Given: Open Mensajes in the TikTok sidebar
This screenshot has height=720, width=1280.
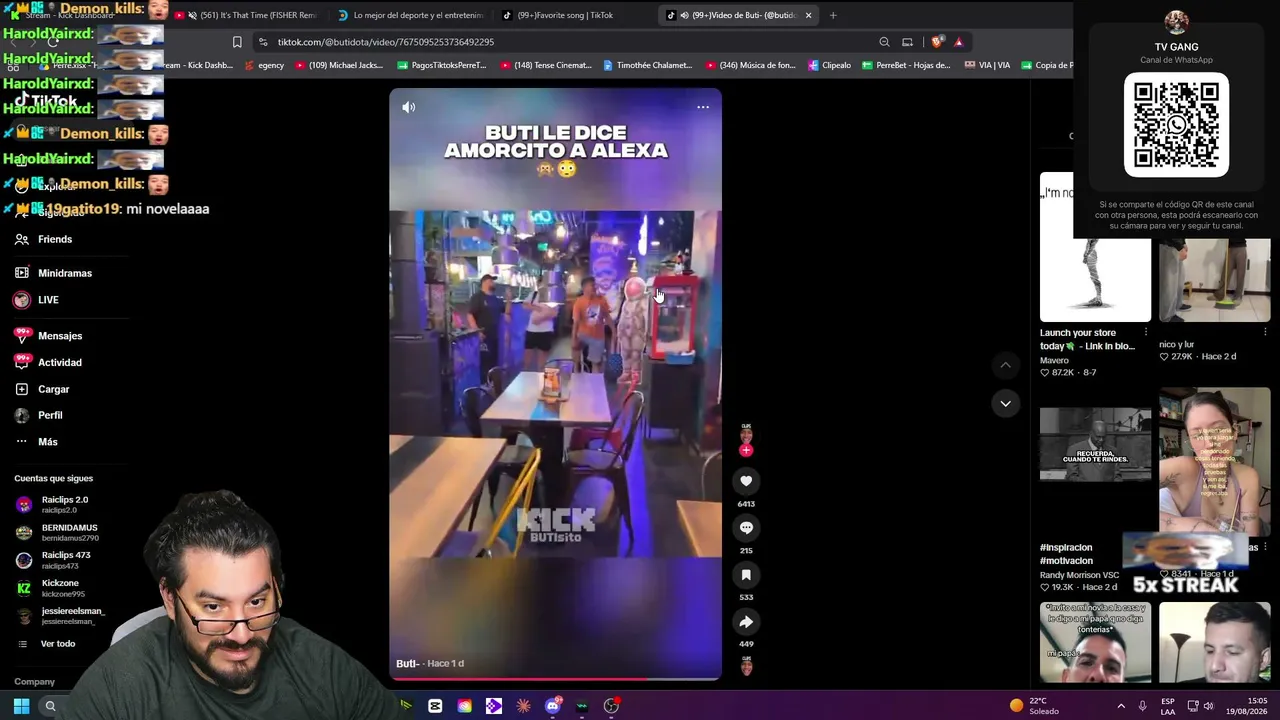Looking at the screenshot, I should pyautogui.click(x=60, y=336).
